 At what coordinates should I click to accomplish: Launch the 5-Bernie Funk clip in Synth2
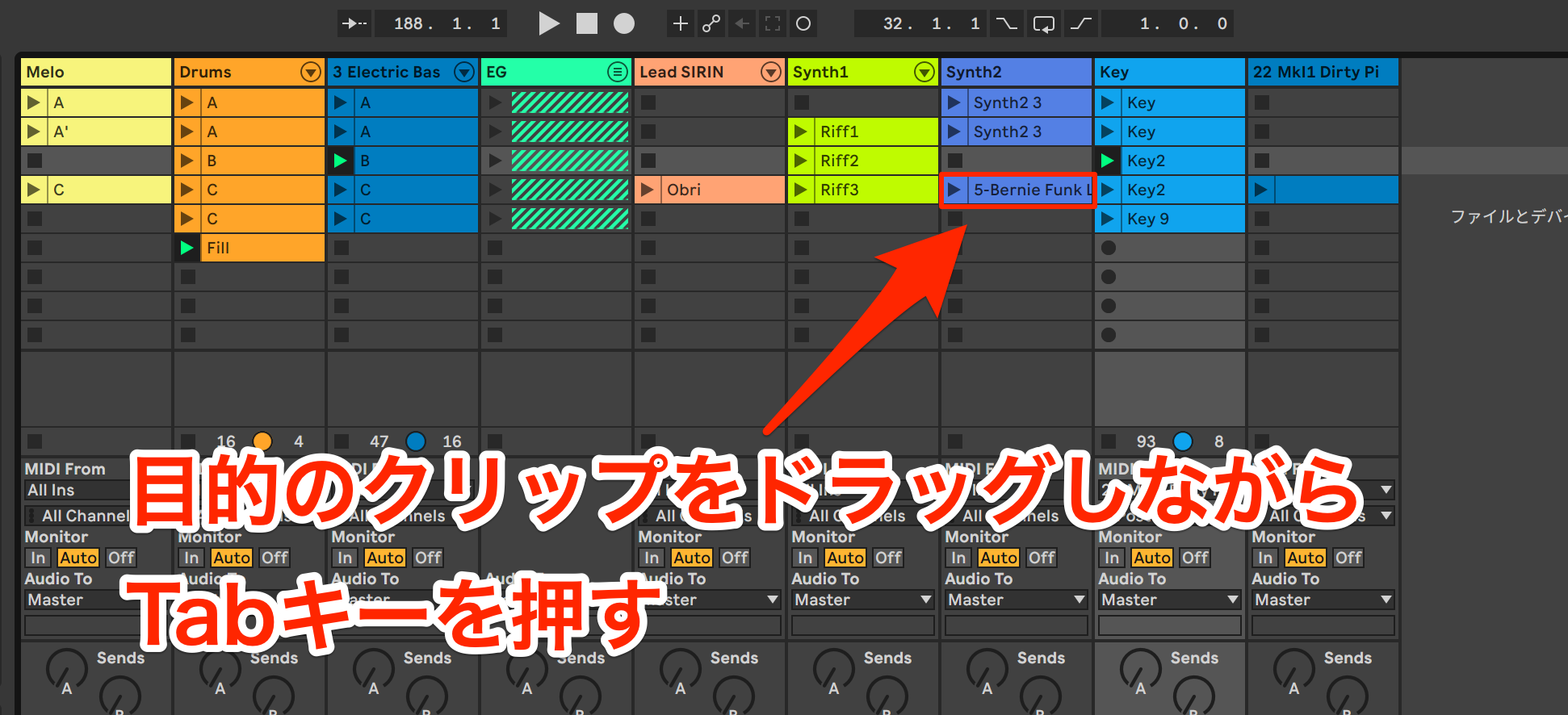coord(954,190)
